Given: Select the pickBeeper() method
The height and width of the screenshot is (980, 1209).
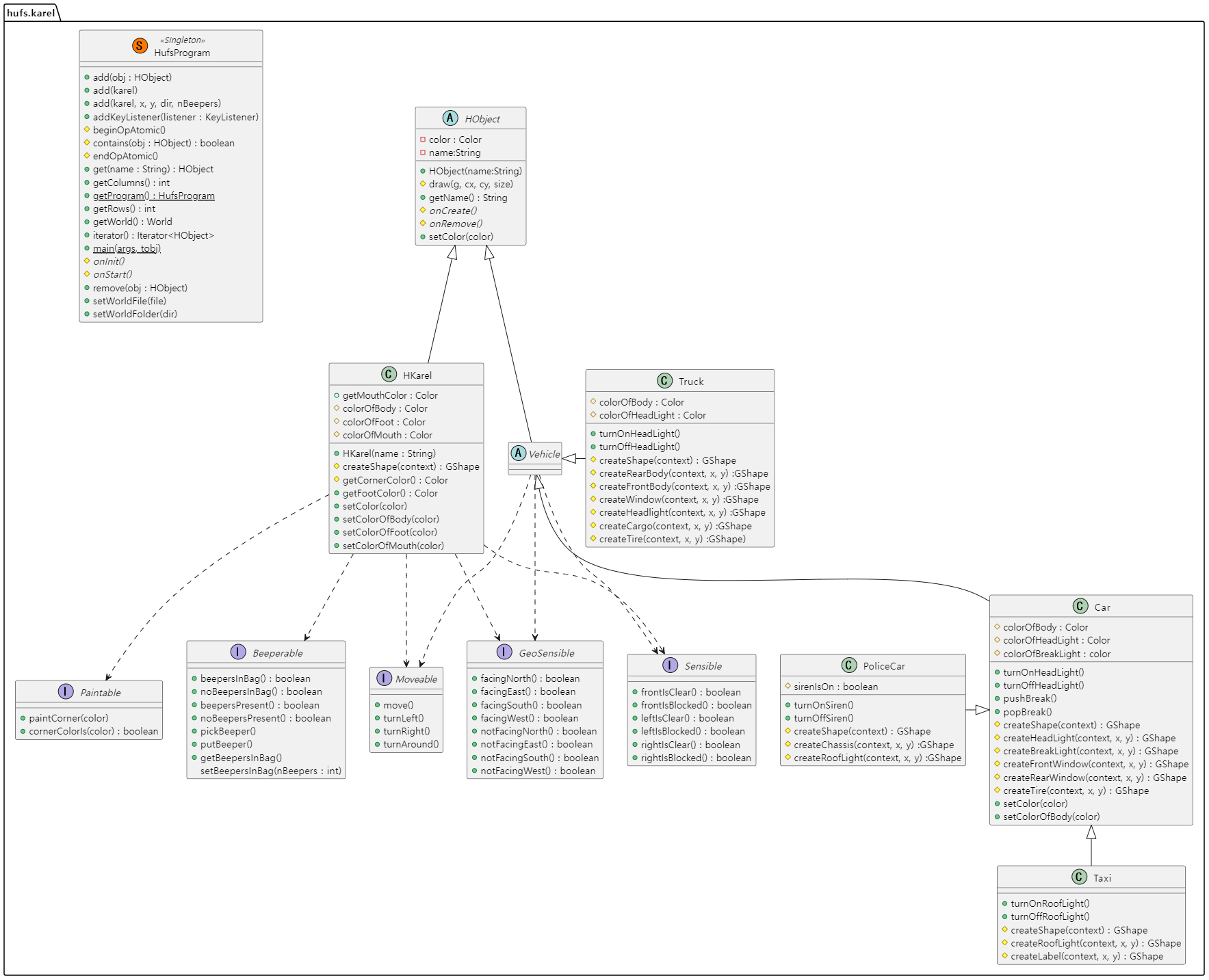Looking at the screenshot, I should [228, 731].
